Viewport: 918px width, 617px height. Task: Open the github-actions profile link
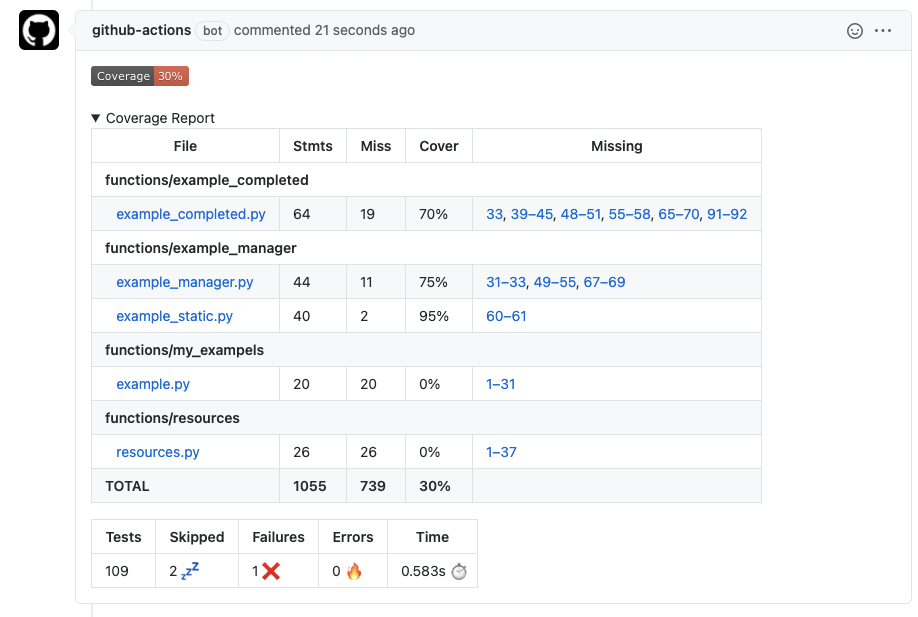[141, 30]
